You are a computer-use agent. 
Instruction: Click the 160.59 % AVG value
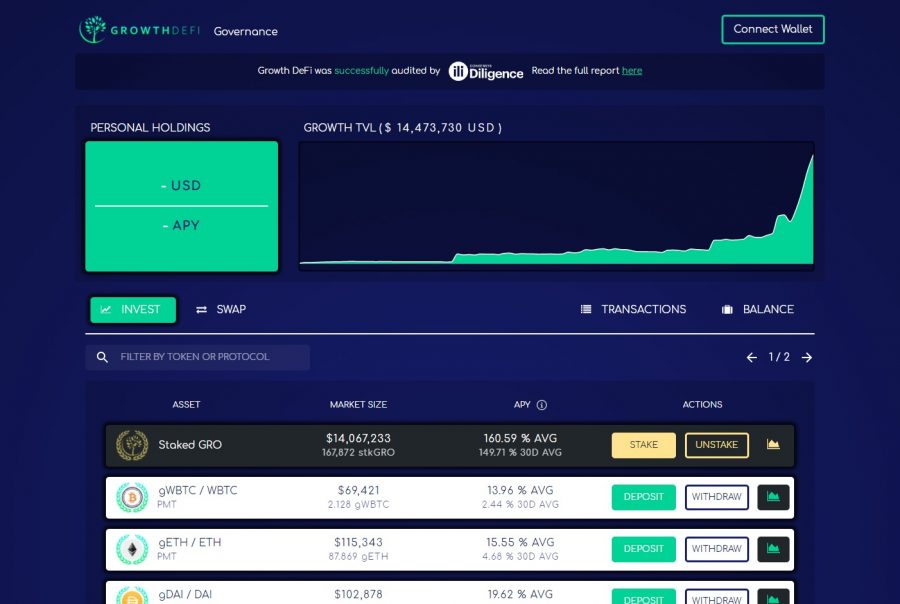[x=520, y=439]
